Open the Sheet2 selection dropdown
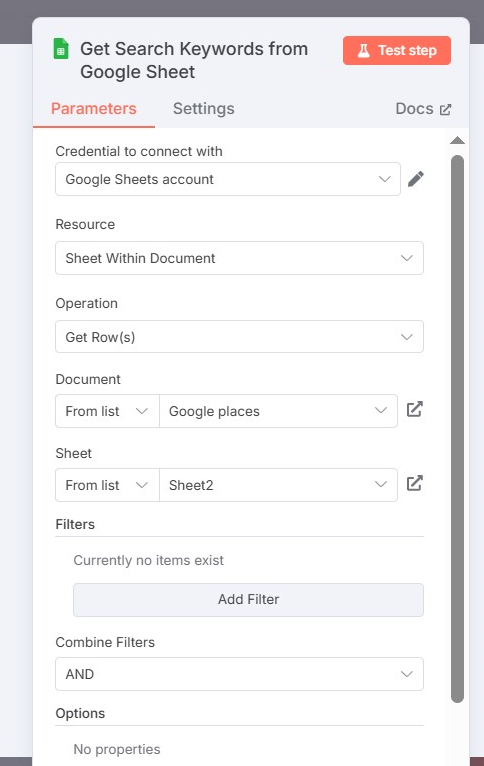The height and width of the screenshot is (766, 484). pyautogui.click(x=278, y=485)
